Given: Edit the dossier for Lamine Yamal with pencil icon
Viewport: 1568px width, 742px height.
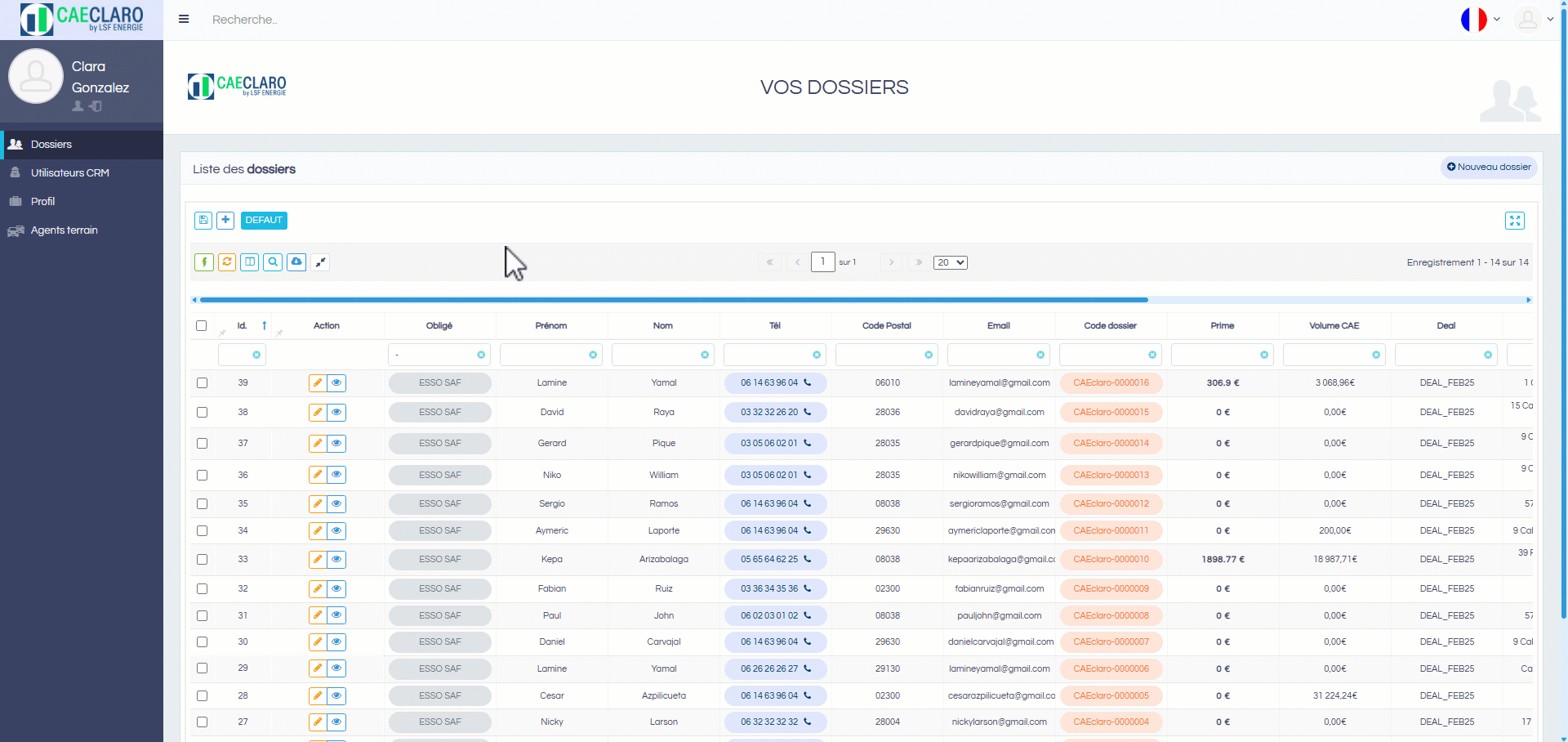Looking at the screenshot, I should pyautogui.click(x=317, y=382).
